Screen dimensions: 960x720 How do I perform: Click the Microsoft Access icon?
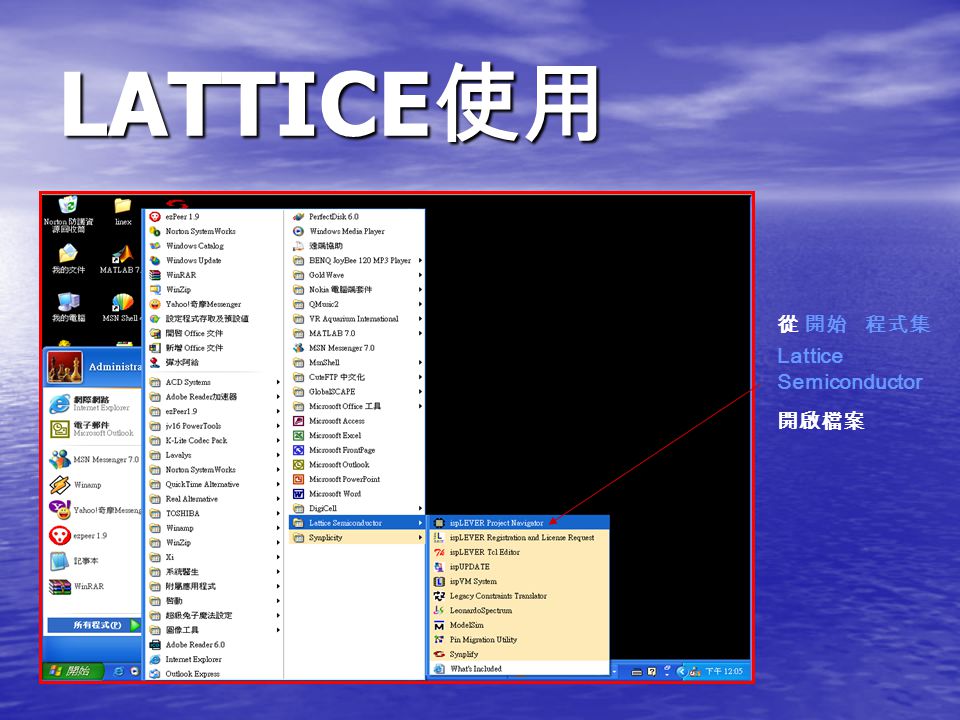click(x=298, y=421)
